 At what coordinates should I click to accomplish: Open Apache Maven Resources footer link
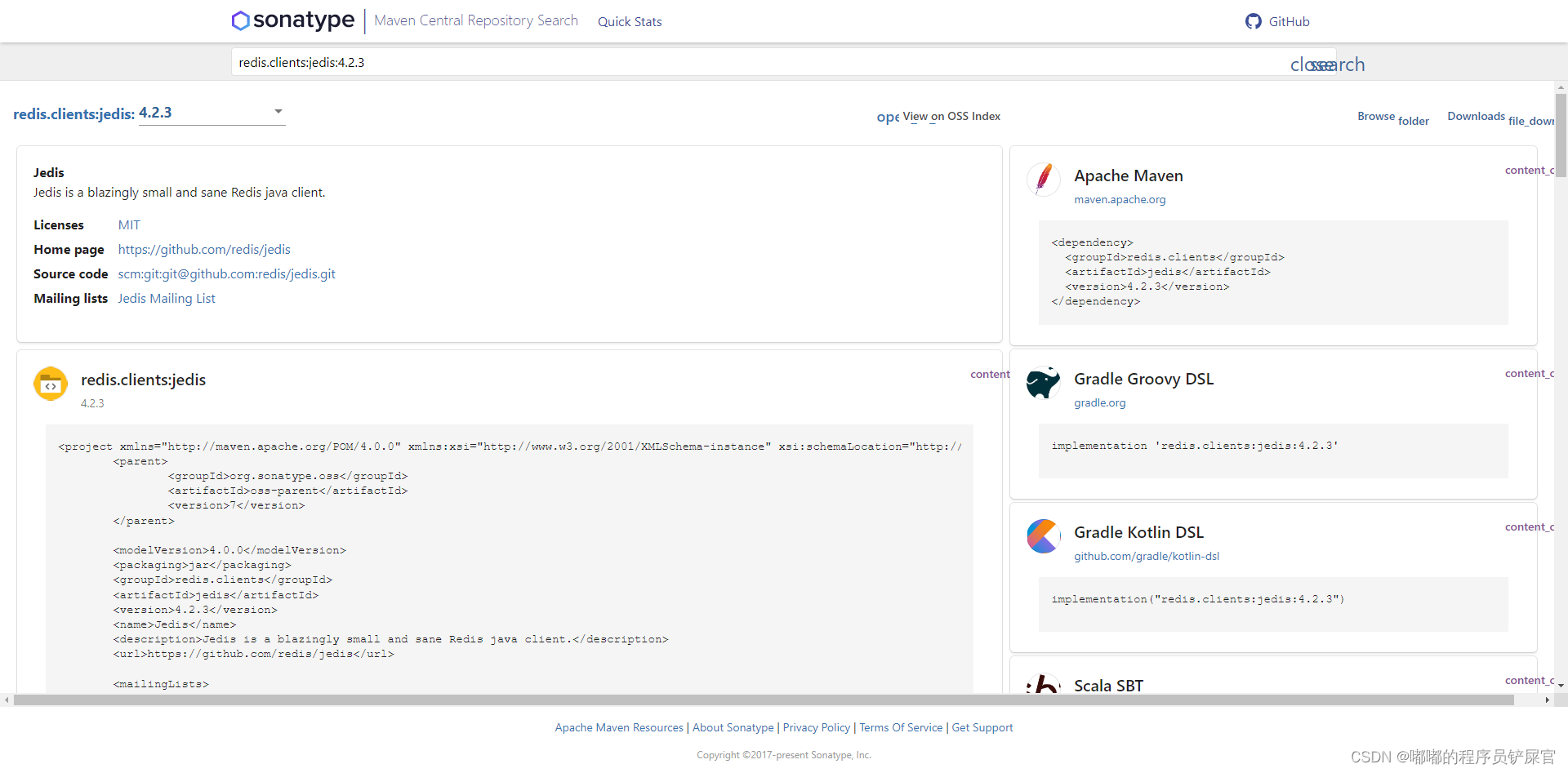(x=619, y=727)
